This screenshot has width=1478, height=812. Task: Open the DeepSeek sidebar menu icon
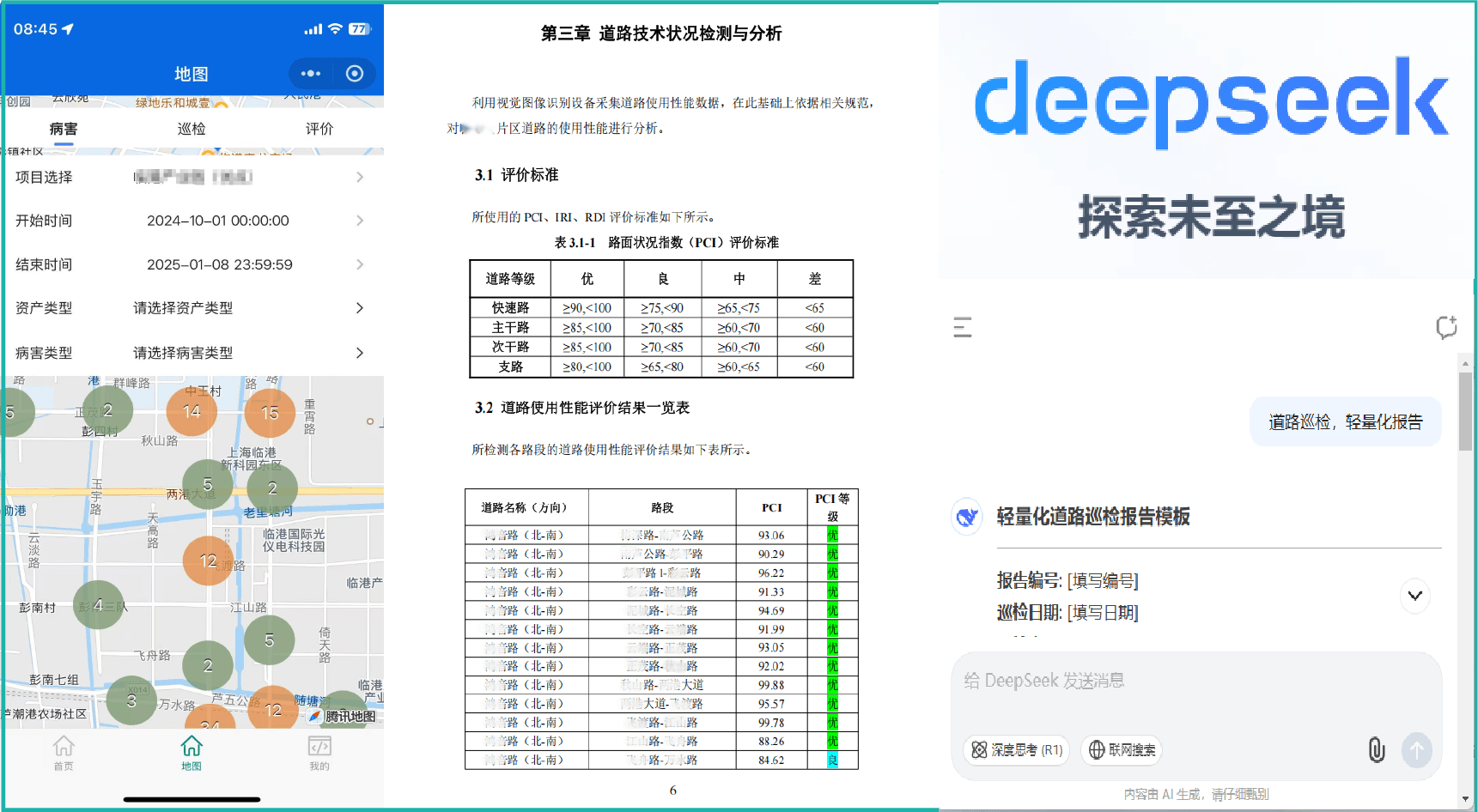coord(963,327)
